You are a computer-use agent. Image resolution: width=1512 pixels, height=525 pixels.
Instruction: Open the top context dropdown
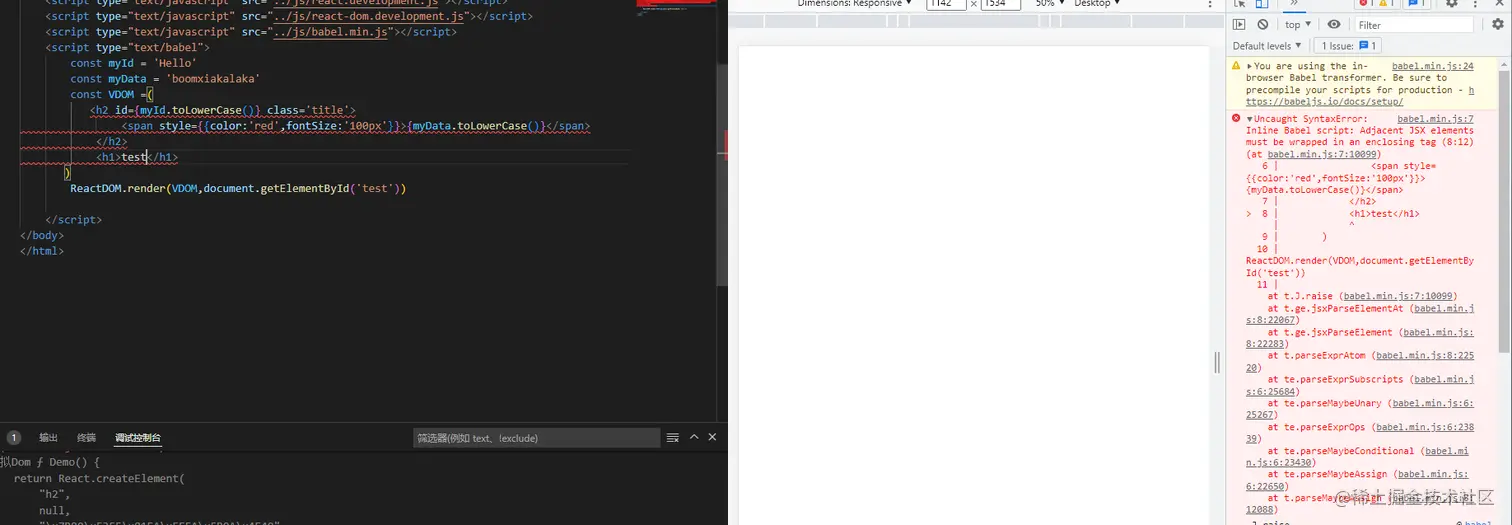[1299, 25]
